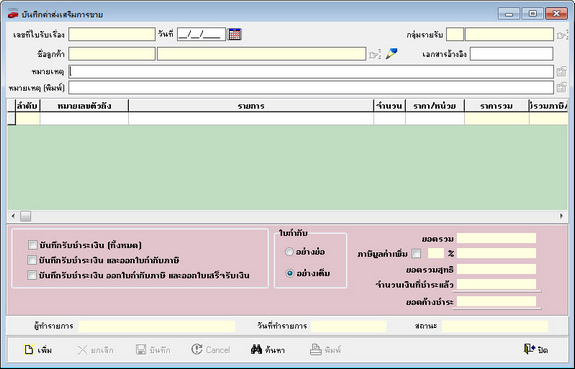Click the ภาษีมูลค่าเพิ่ม amount field
575x369 pixels.
coord(496,253)
